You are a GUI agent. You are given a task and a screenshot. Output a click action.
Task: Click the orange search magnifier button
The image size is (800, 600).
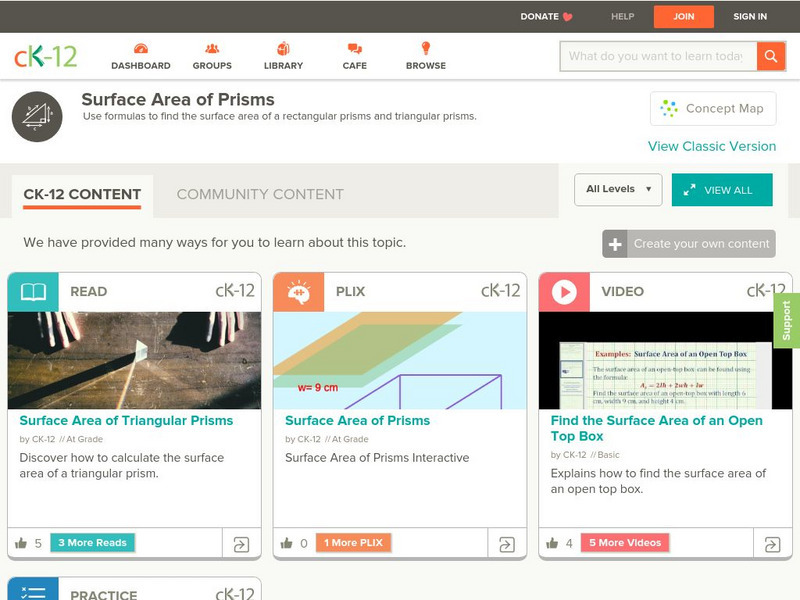coord(771,56)
